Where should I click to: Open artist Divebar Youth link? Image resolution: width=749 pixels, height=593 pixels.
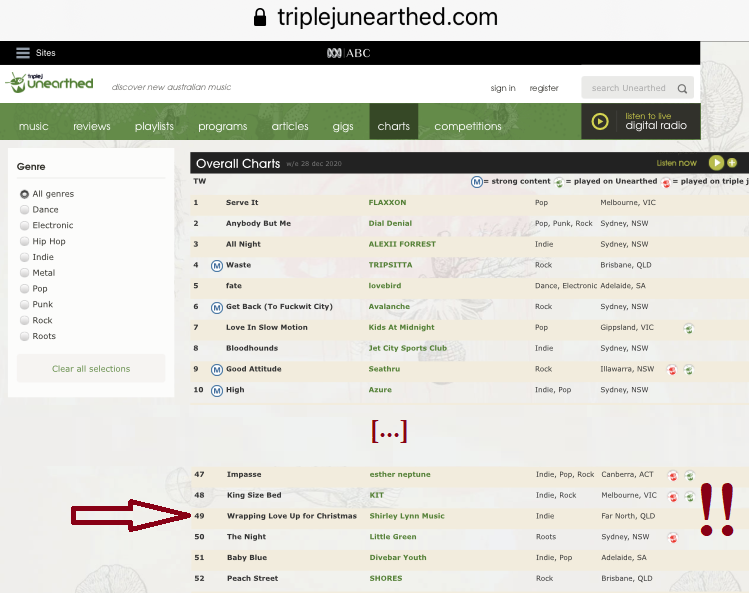398,558
